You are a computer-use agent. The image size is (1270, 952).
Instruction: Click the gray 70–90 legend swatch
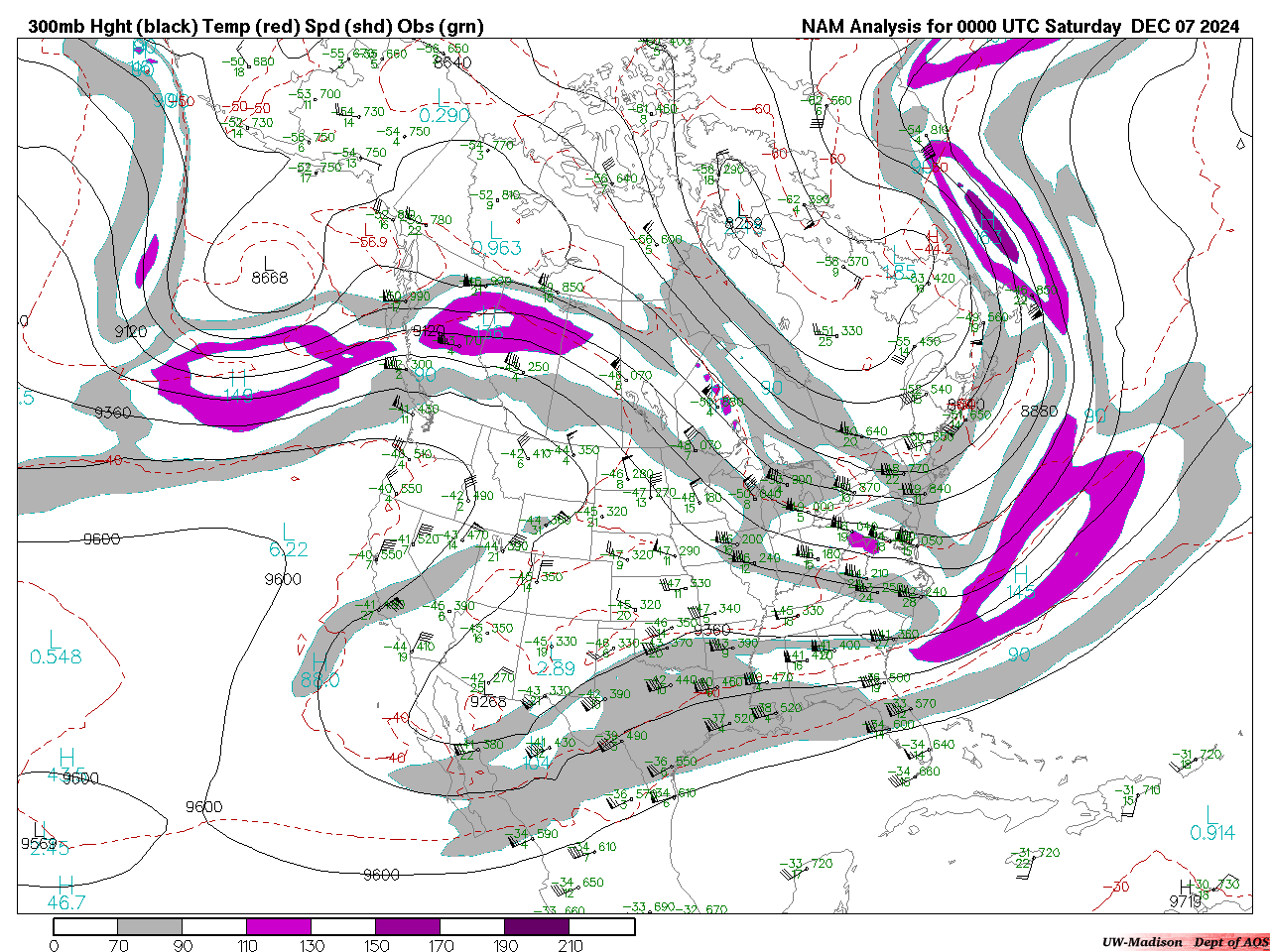[x=150, y=926]
